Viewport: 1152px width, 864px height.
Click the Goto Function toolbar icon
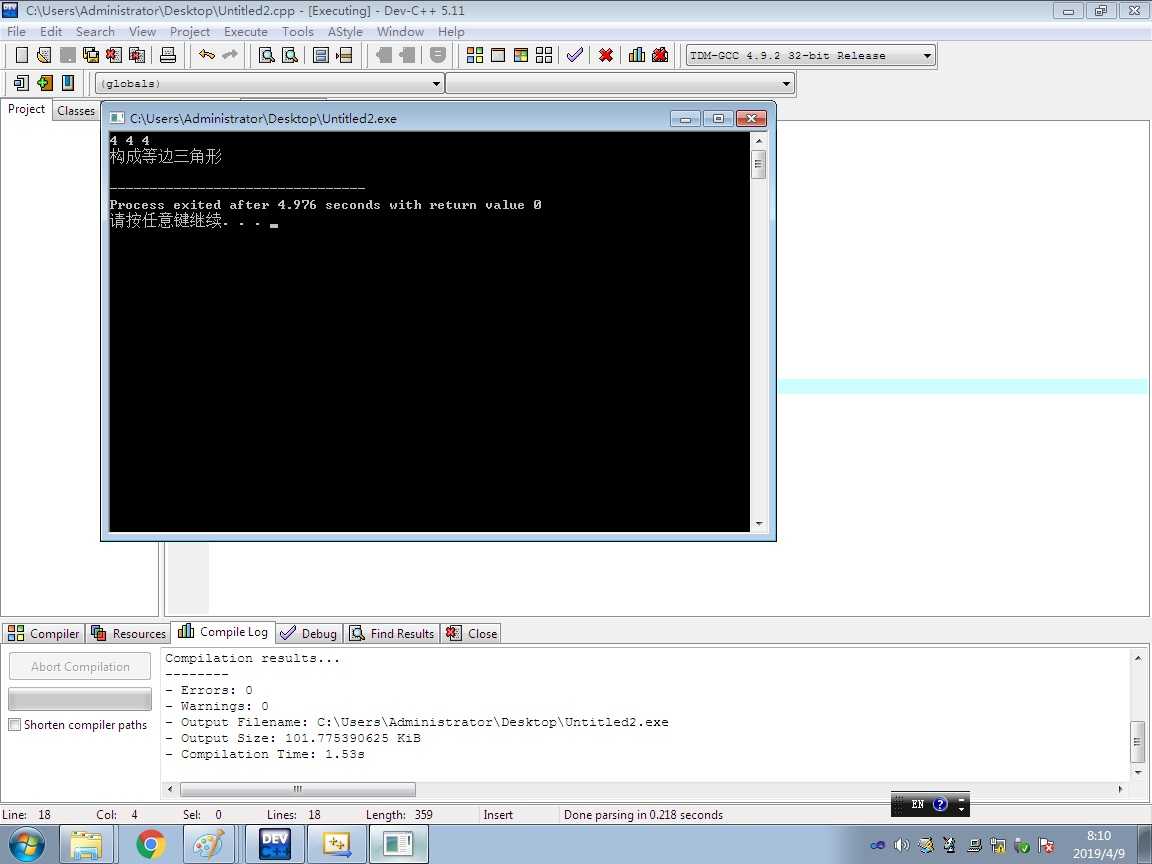tap(321, 55)
